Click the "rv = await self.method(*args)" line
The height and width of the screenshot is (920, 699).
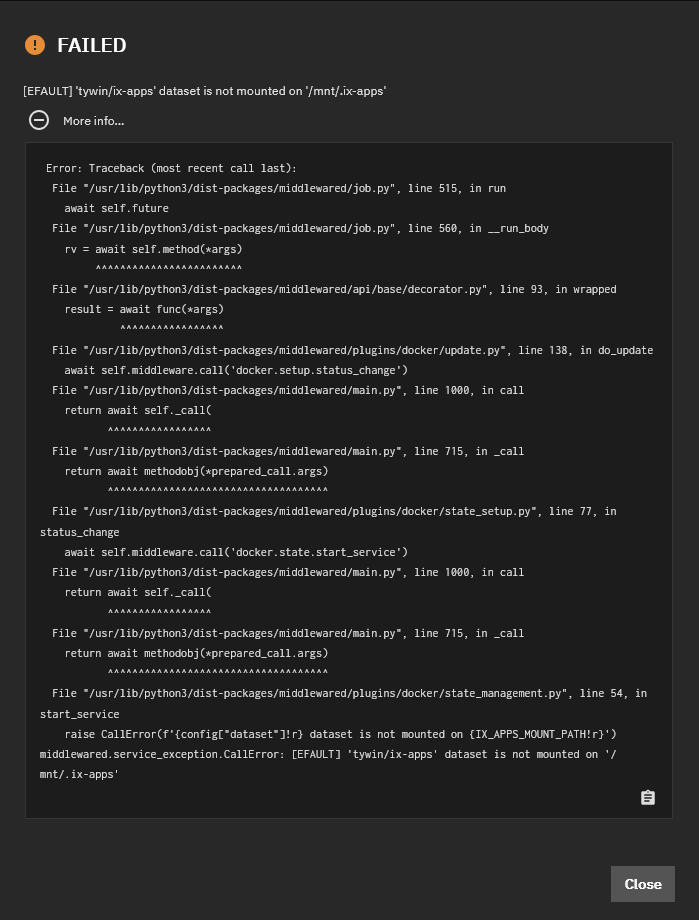coord(153,249)
